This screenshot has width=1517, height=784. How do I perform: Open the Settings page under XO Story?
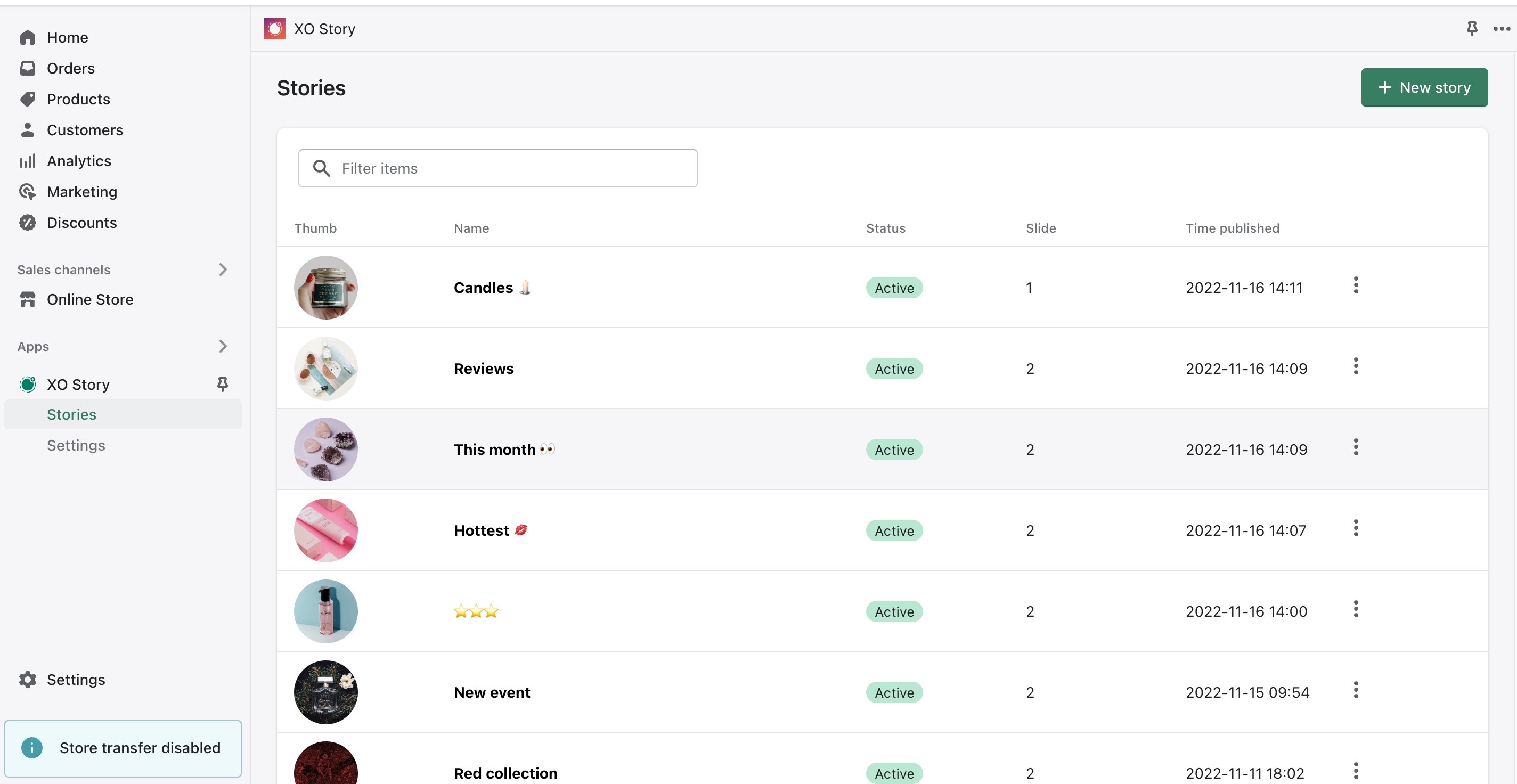(76, 445)
